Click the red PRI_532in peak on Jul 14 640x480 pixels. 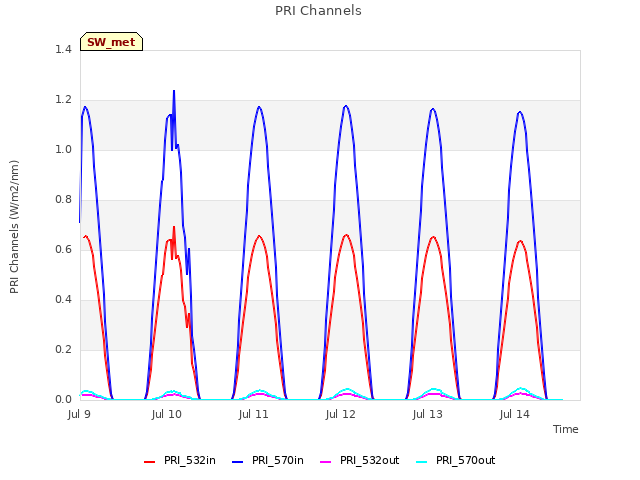click(520, 241)
